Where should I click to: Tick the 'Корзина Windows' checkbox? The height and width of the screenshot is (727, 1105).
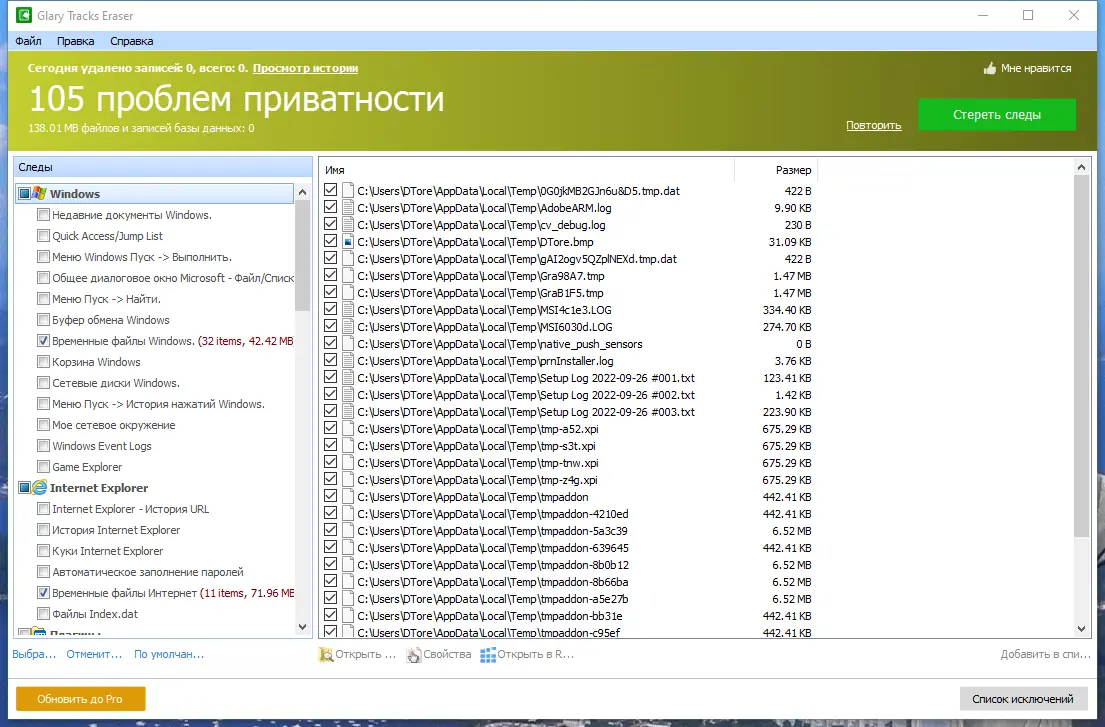(43, 362)
